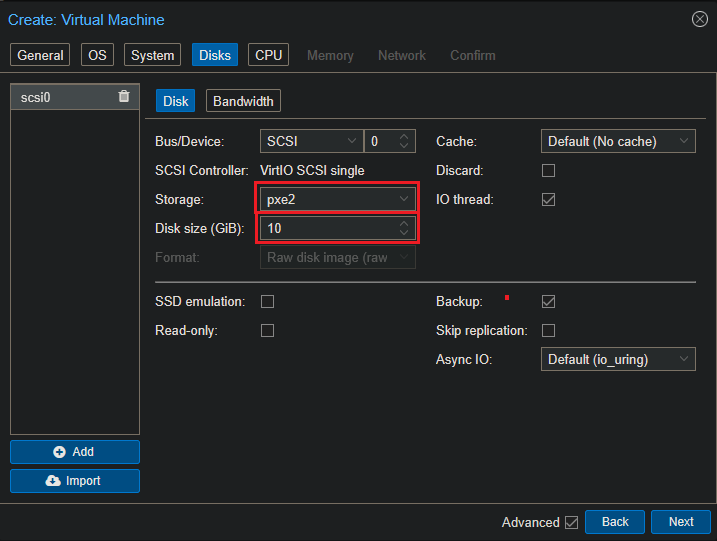
Task: Close the Create Virtual Machine dialog
Action: point(699,19)
